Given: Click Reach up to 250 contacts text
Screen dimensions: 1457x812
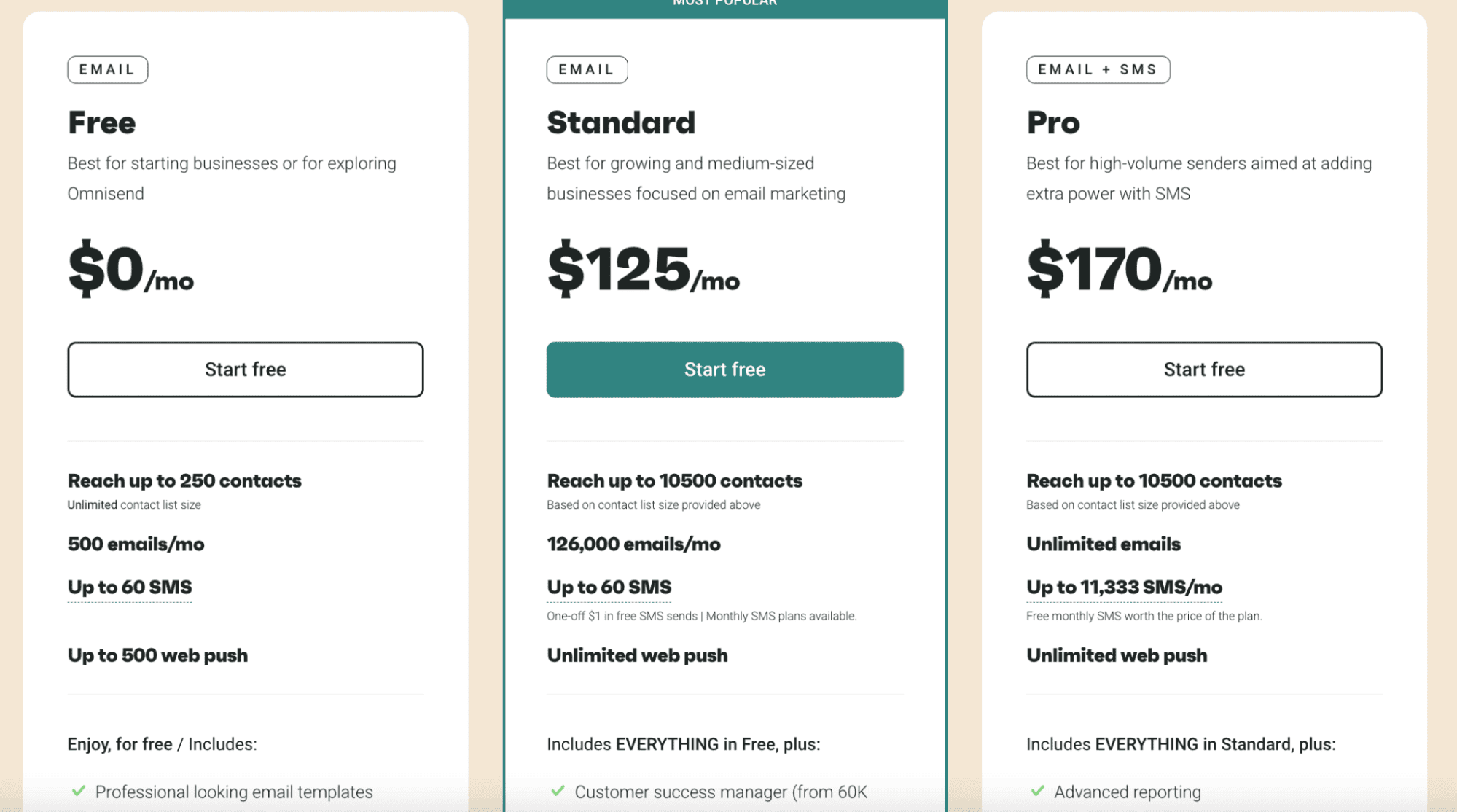Looking at the screenshot, I should pos(184,481).
